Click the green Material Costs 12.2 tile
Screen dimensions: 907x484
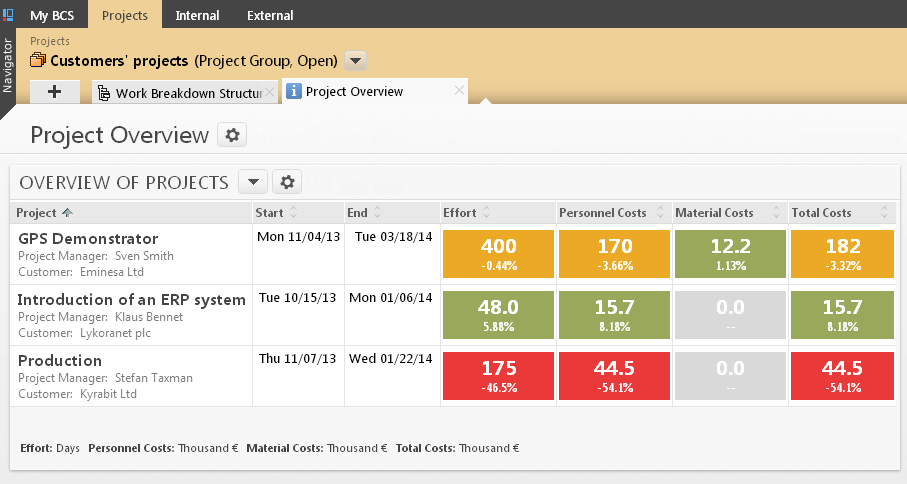[x=731, y=254]
